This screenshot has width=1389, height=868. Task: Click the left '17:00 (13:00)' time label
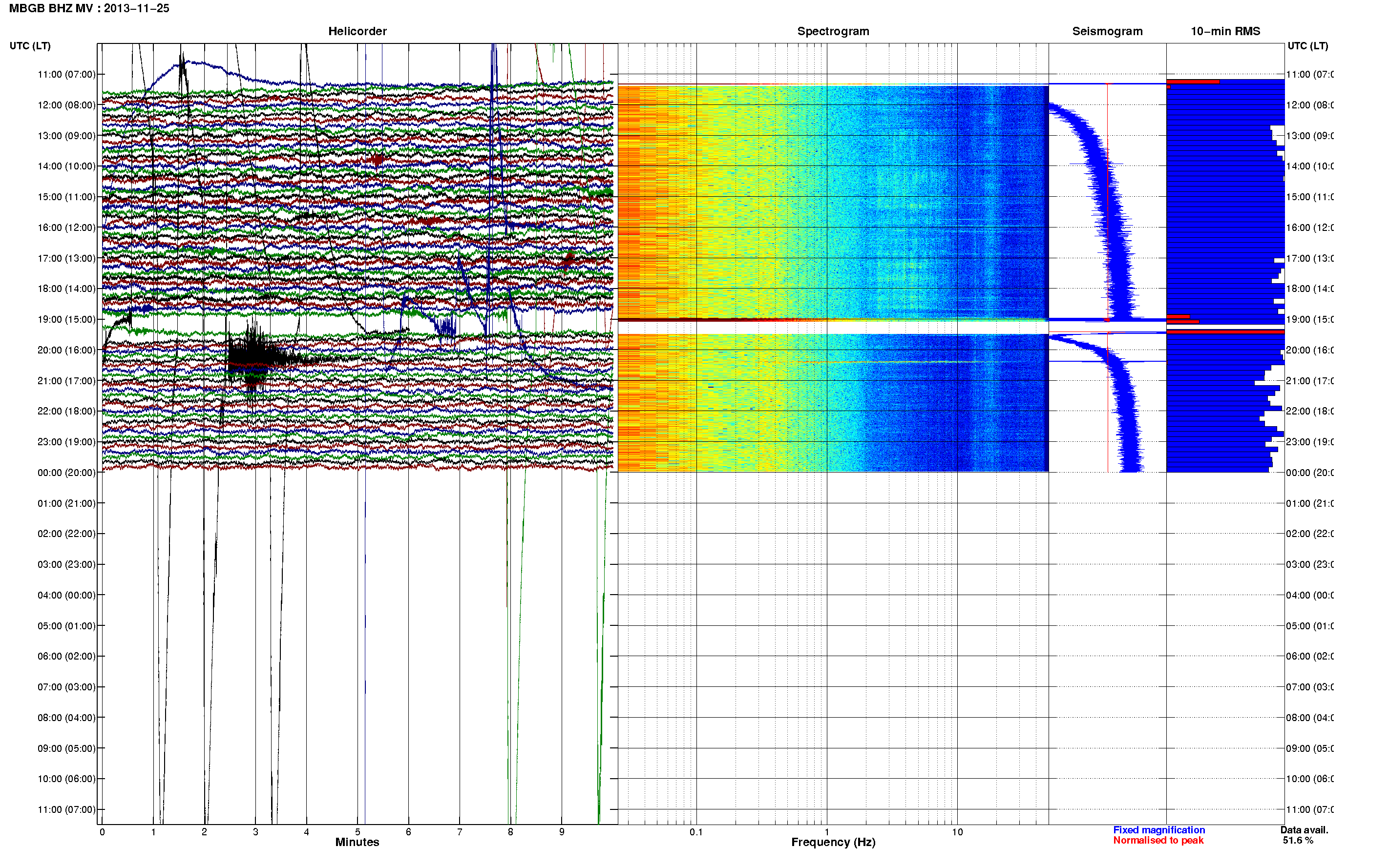pyautogui.click(x=66, y=258)
